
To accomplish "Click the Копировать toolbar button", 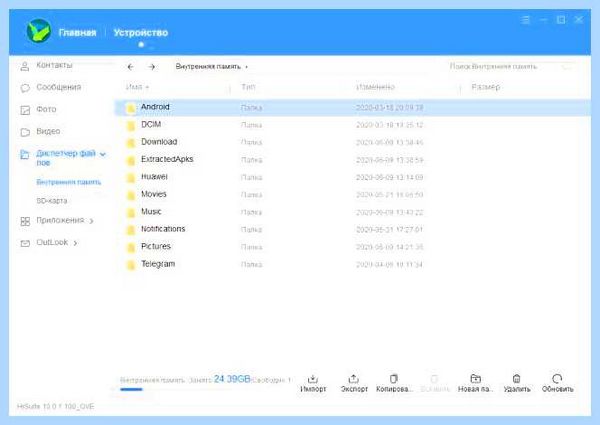I will 394,383.
